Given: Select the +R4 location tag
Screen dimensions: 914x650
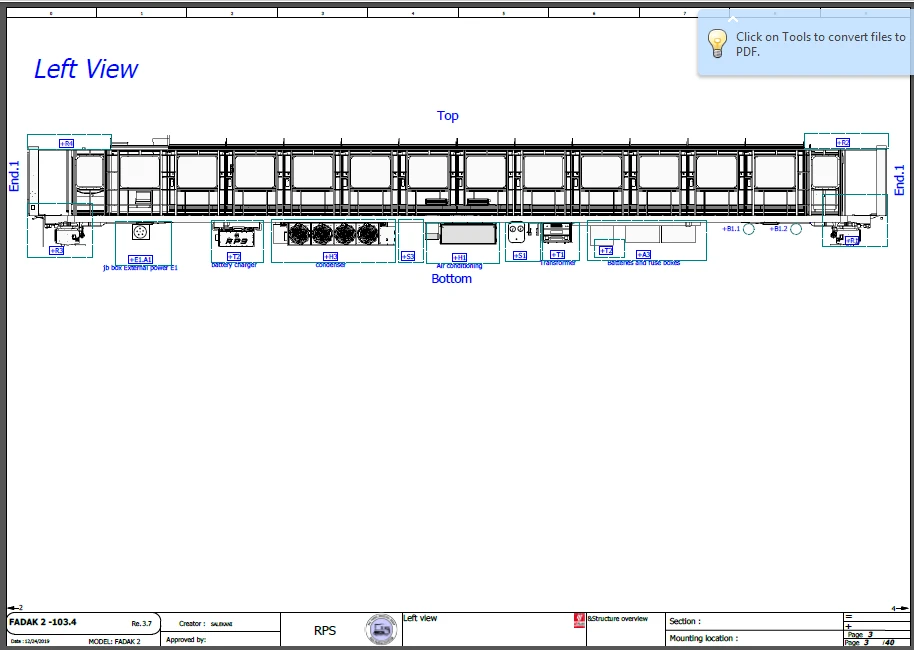Looking at the screenshot, I should coord(66,144).
